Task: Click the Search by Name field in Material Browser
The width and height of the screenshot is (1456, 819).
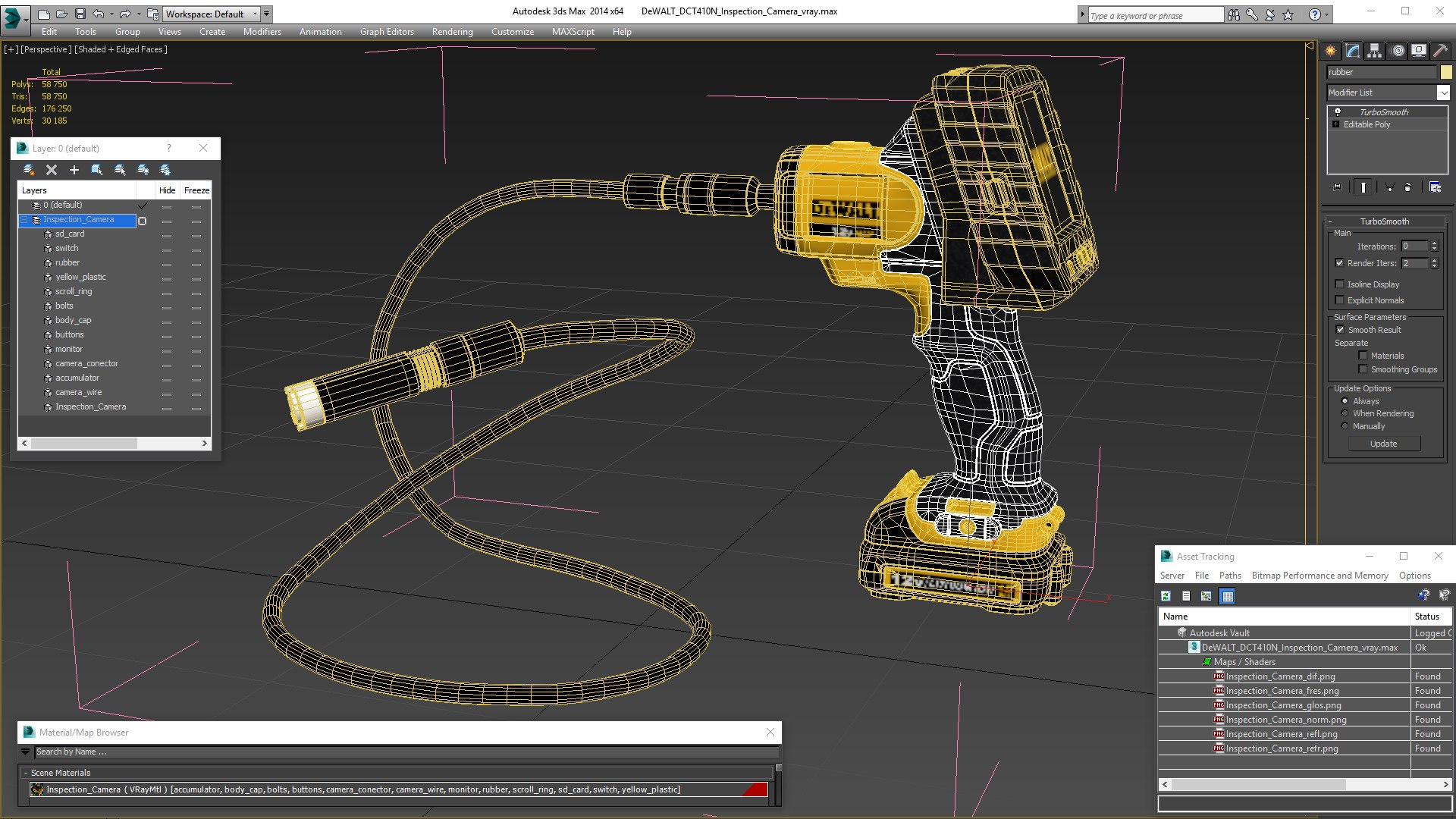Action: 406,752
